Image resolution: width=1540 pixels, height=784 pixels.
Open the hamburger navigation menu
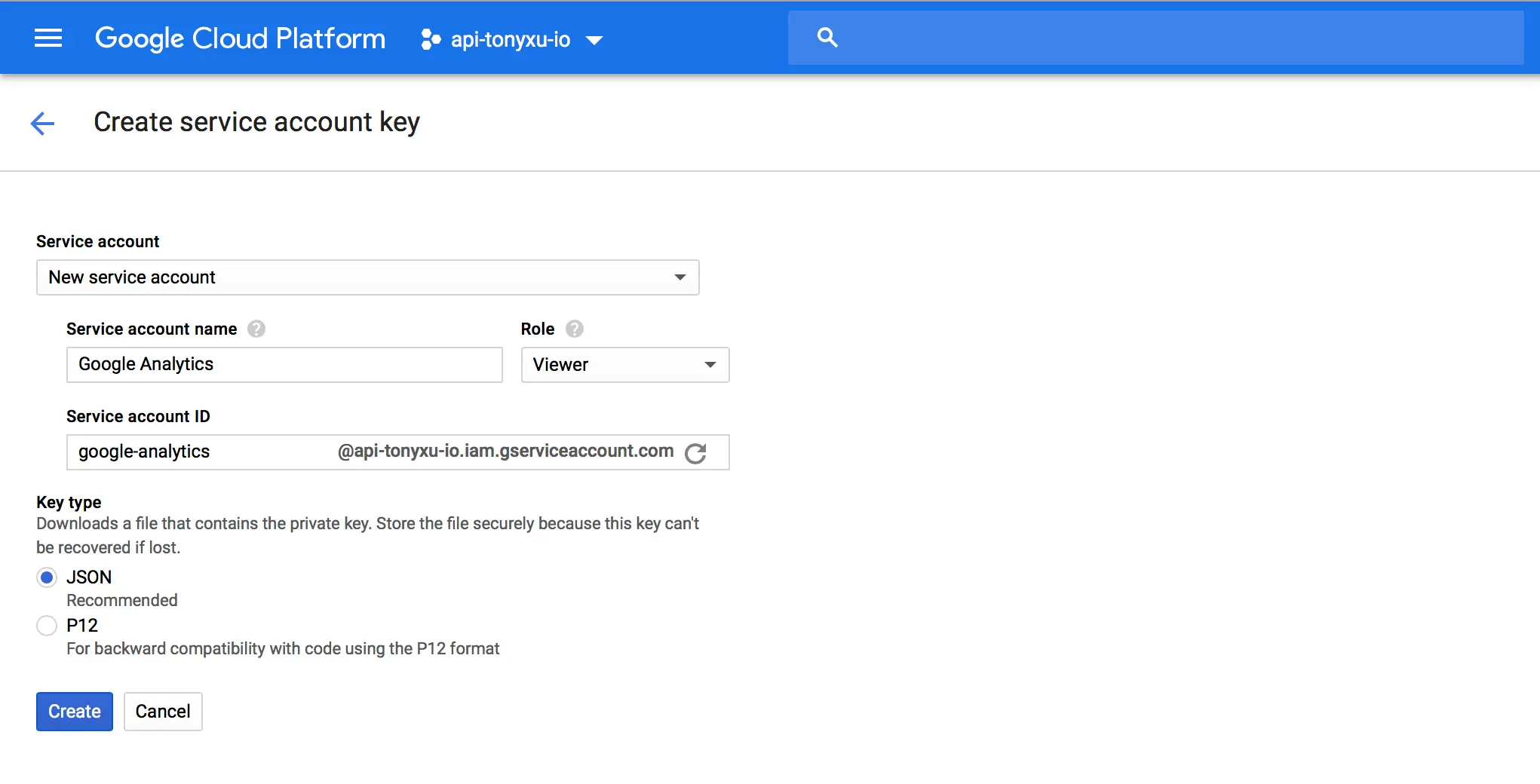pos(48,38)
